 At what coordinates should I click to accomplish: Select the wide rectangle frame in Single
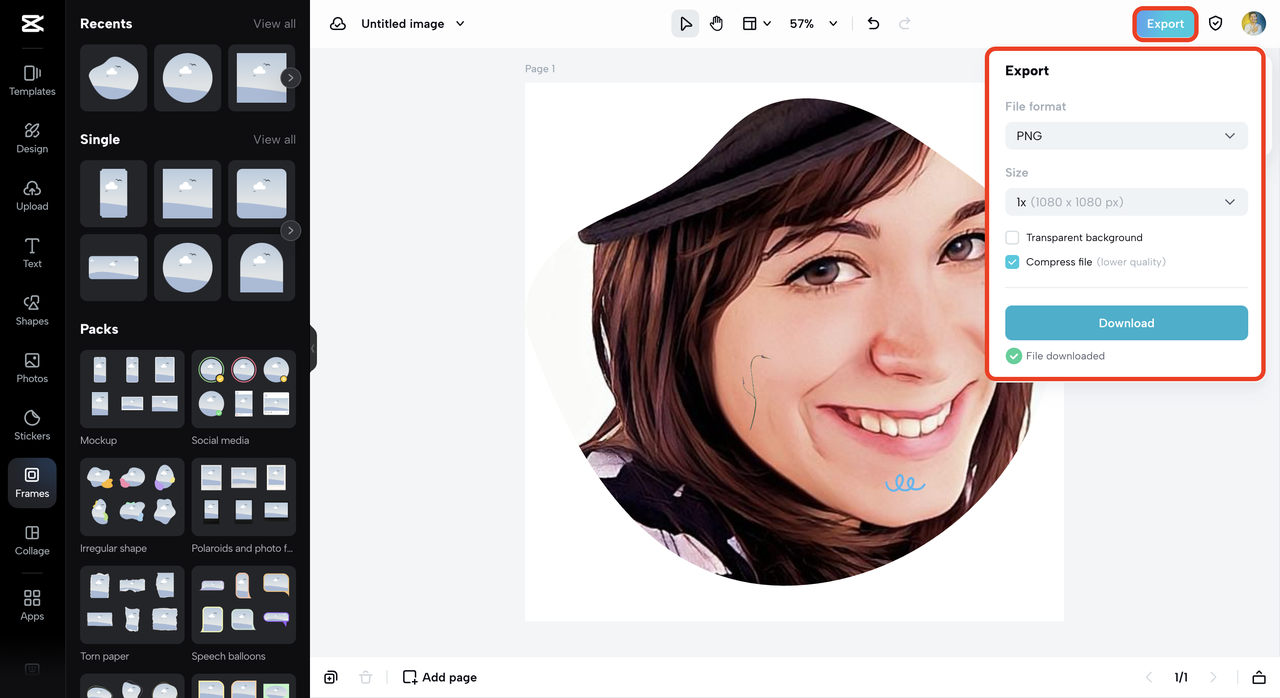(x=114, y=268)
